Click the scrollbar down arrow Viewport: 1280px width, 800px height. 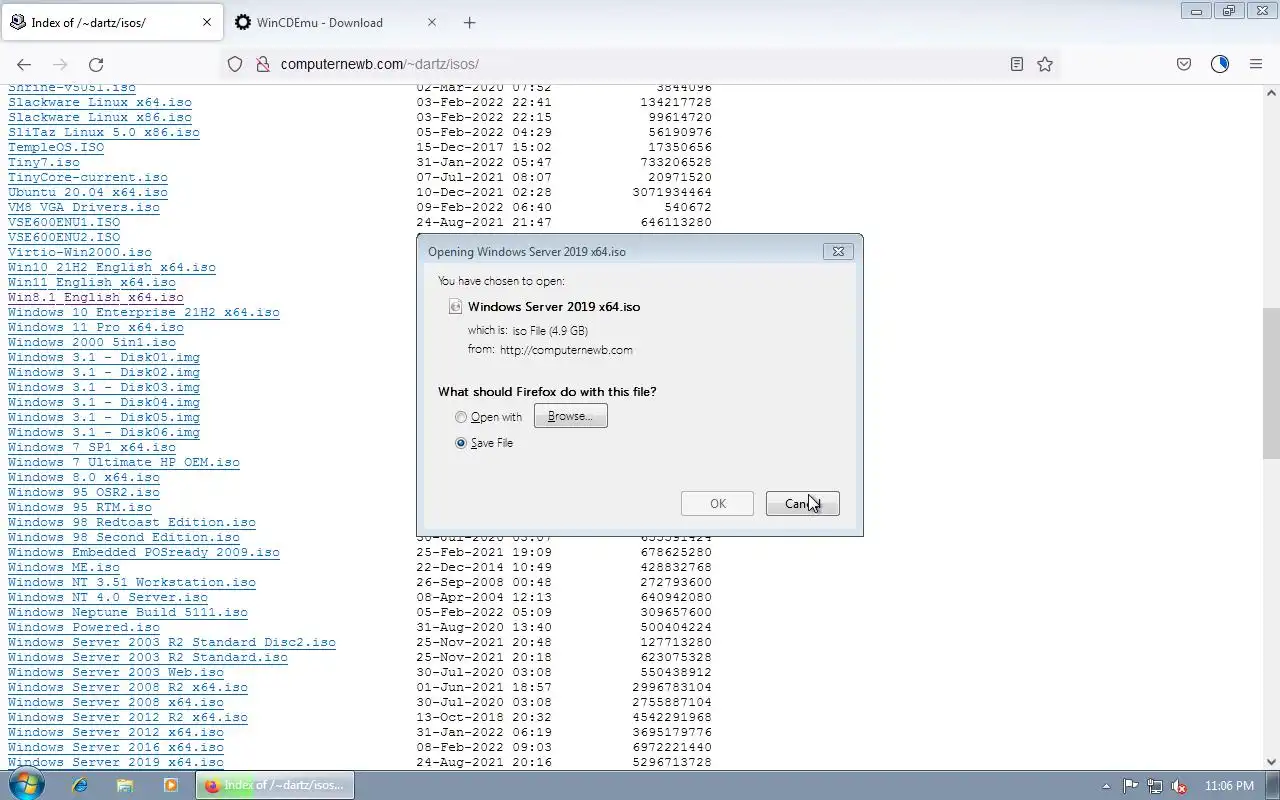(1271, 762)
